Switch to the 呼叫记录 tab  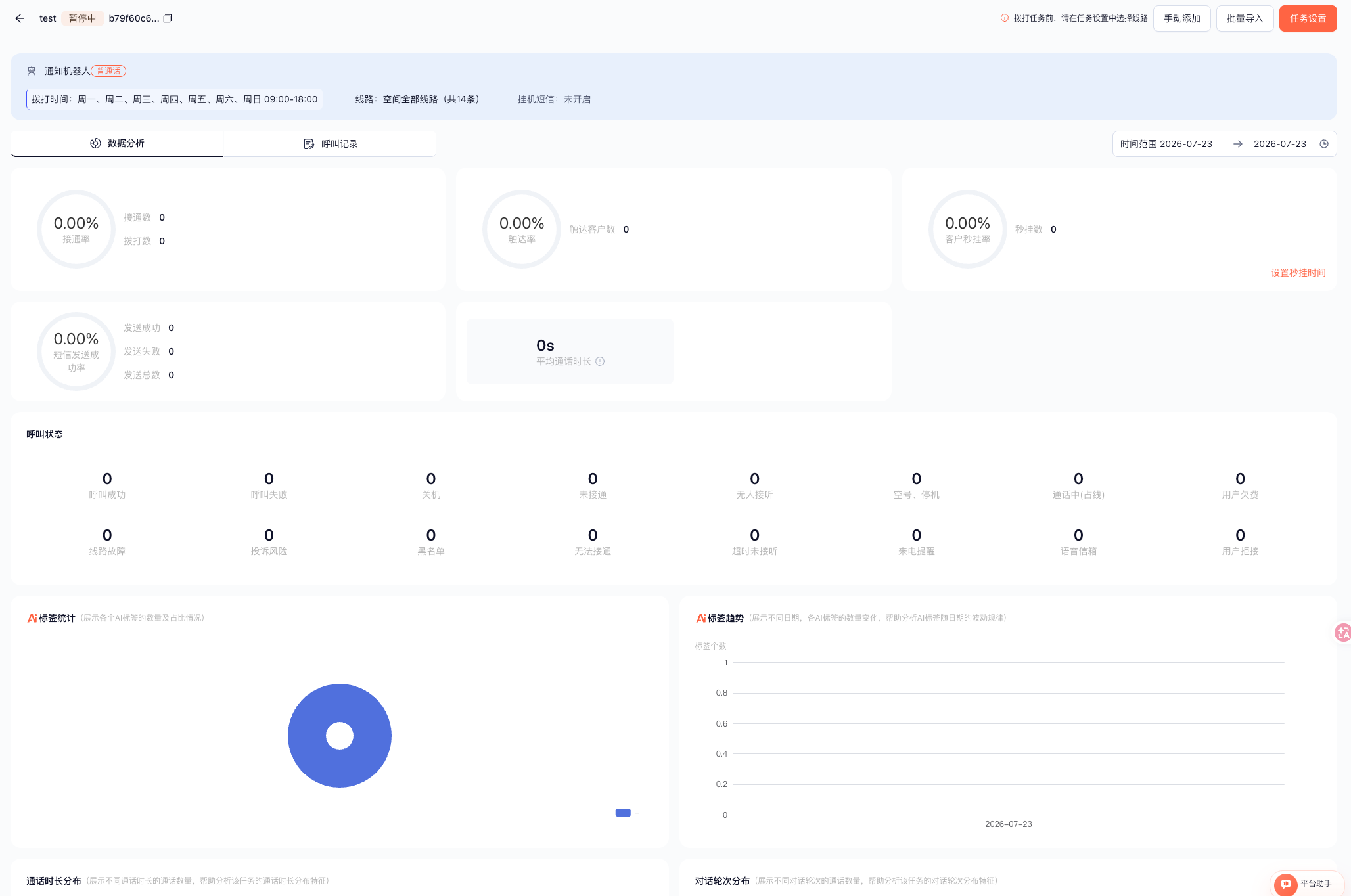[x=330, y=144]
